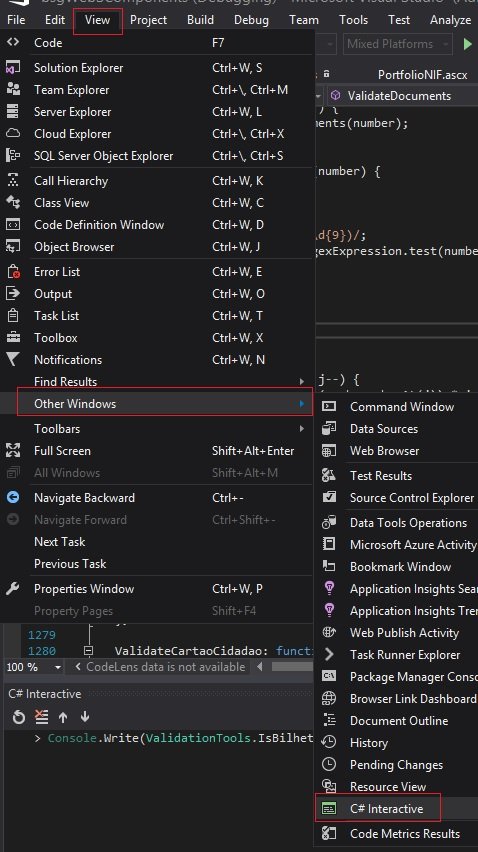The image size is (478, 852).
Task: Click the Task List icon
Action: point(13,315)
